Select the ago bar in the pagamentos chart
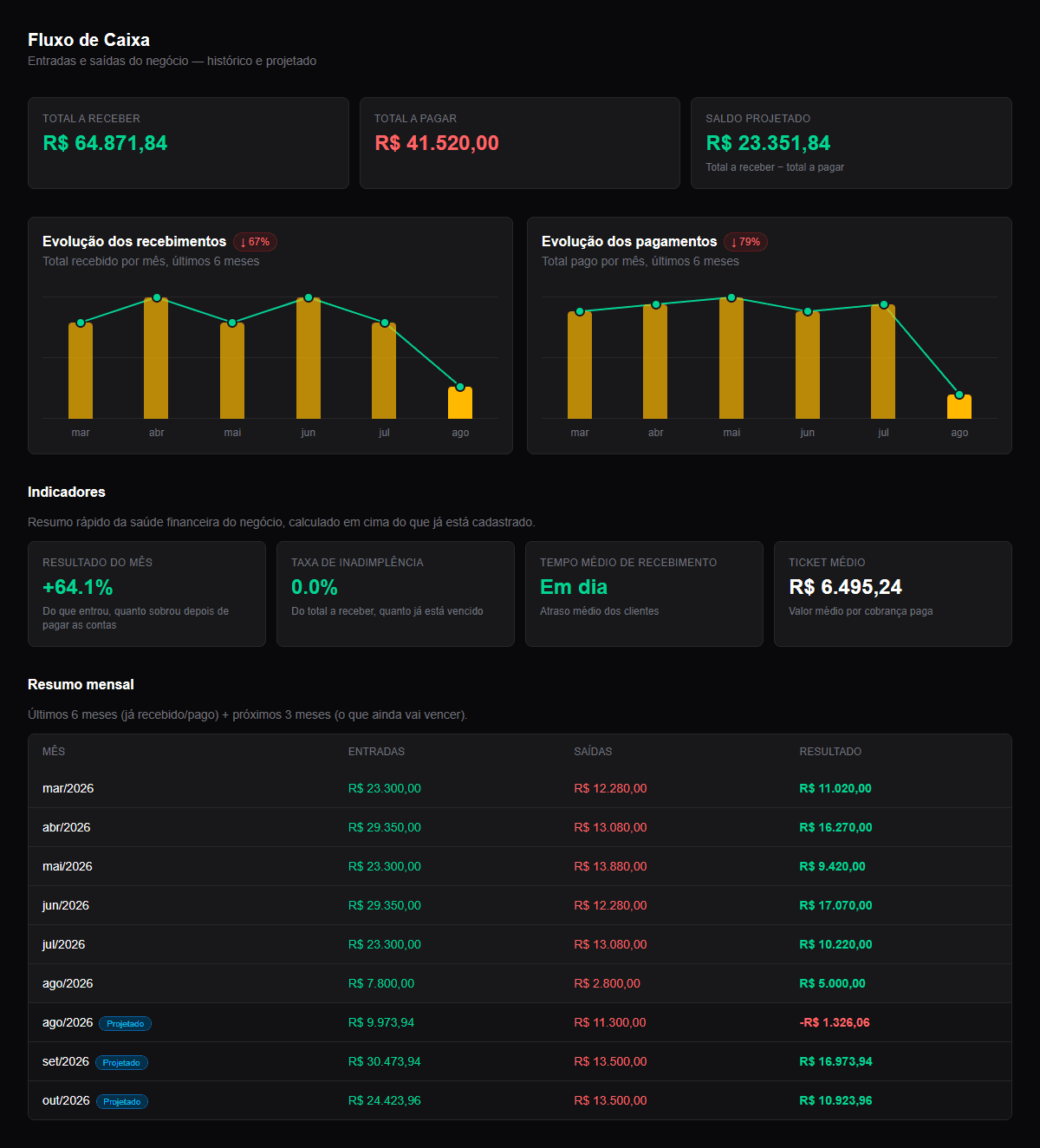Image resolution: width=1040 pixels, height=1148 pixels. (959, 407)
